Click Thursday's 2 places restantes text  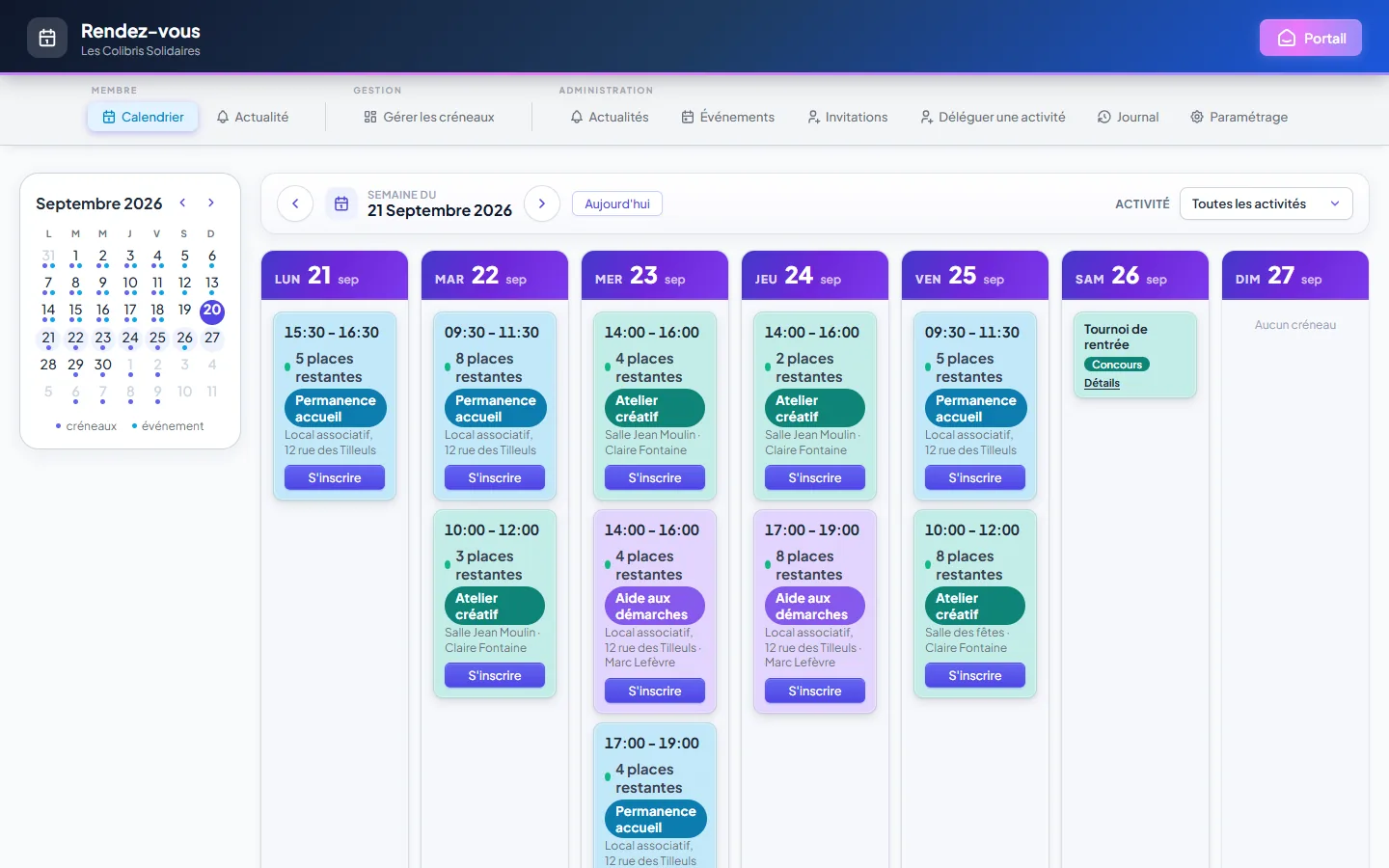(x=809, y=367)
